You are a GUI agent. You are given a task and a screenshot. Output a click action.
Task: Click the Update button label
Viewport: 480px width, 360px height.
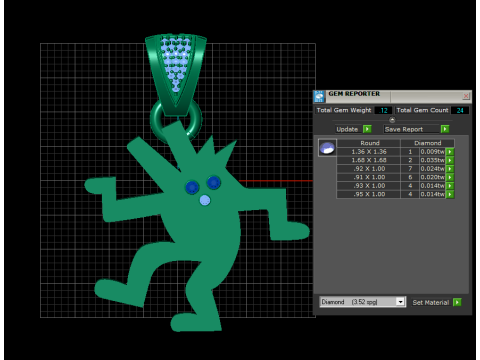(x=347, y=129)
